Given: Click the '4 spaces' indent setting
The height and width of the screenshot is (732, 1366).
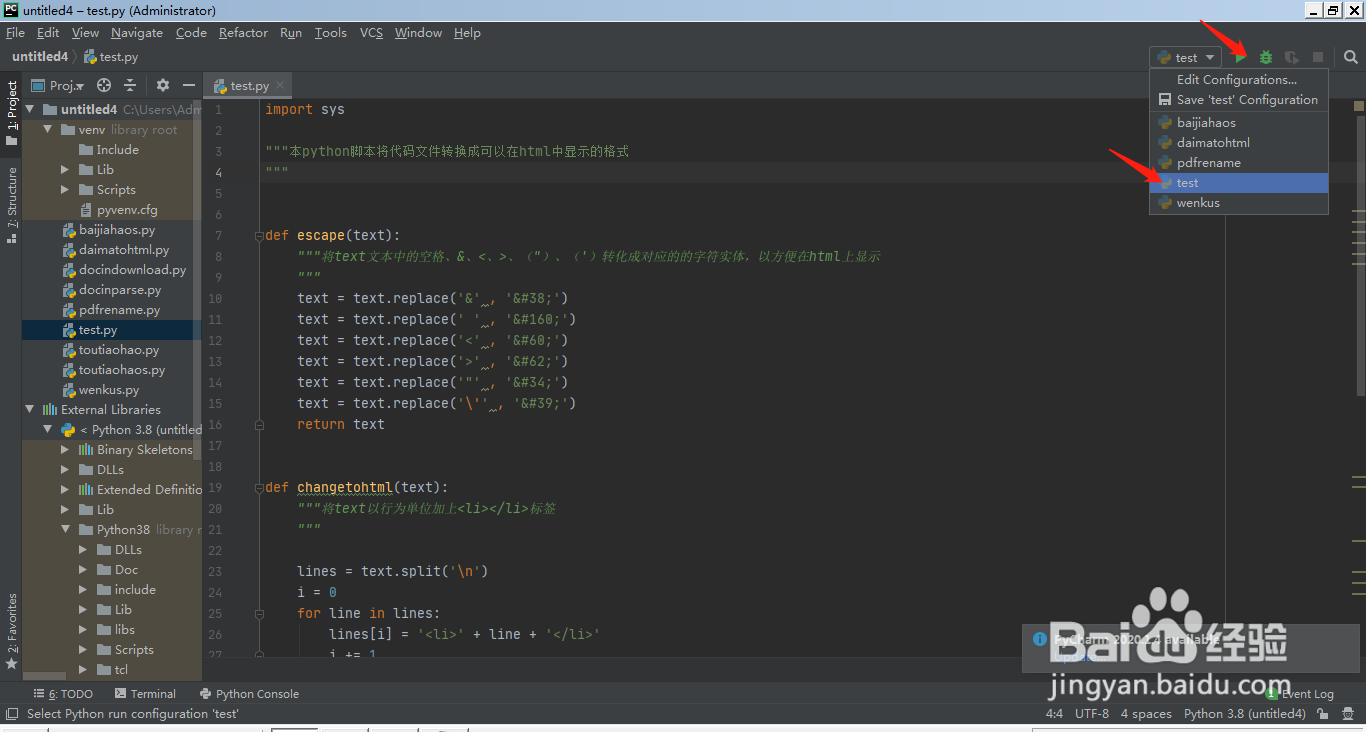Looking at the screenshot, I should [x=1146, y=714].
